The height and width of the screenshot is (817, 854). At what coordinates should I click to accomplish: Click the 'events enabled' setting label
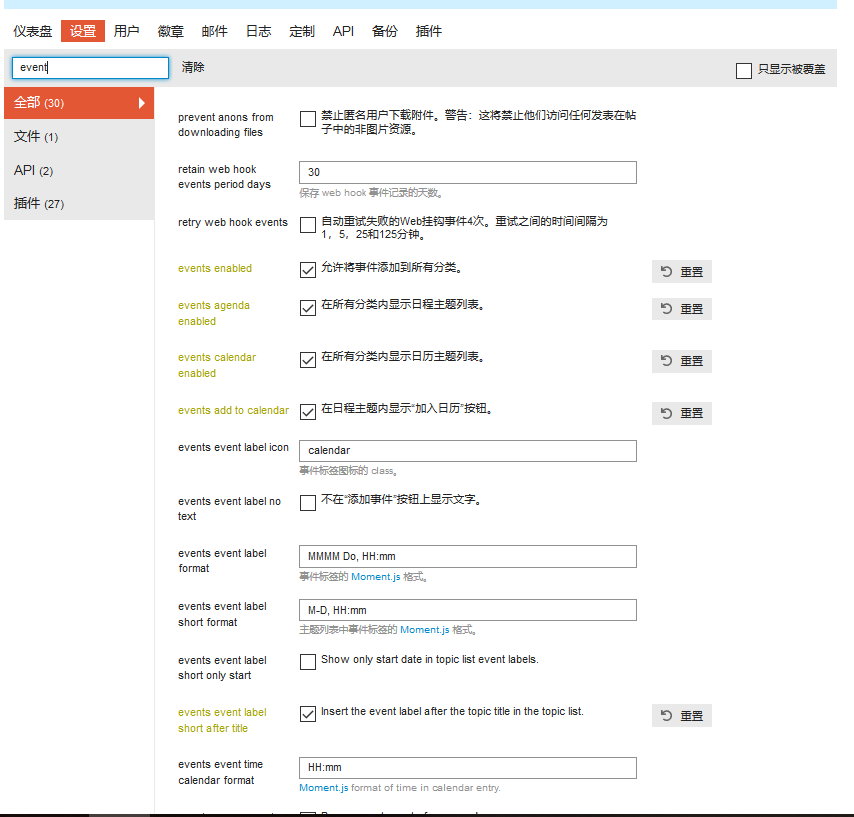coord(215,269)
